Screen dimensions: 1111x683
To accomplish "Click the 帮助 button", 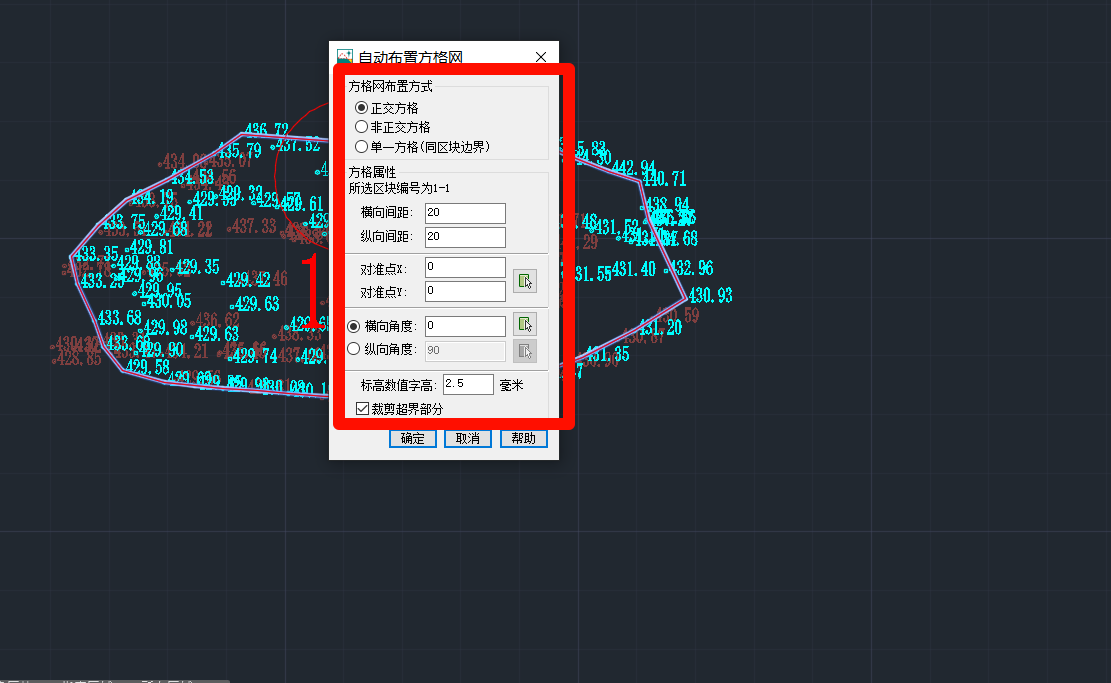I will click(x=524, y=439).
